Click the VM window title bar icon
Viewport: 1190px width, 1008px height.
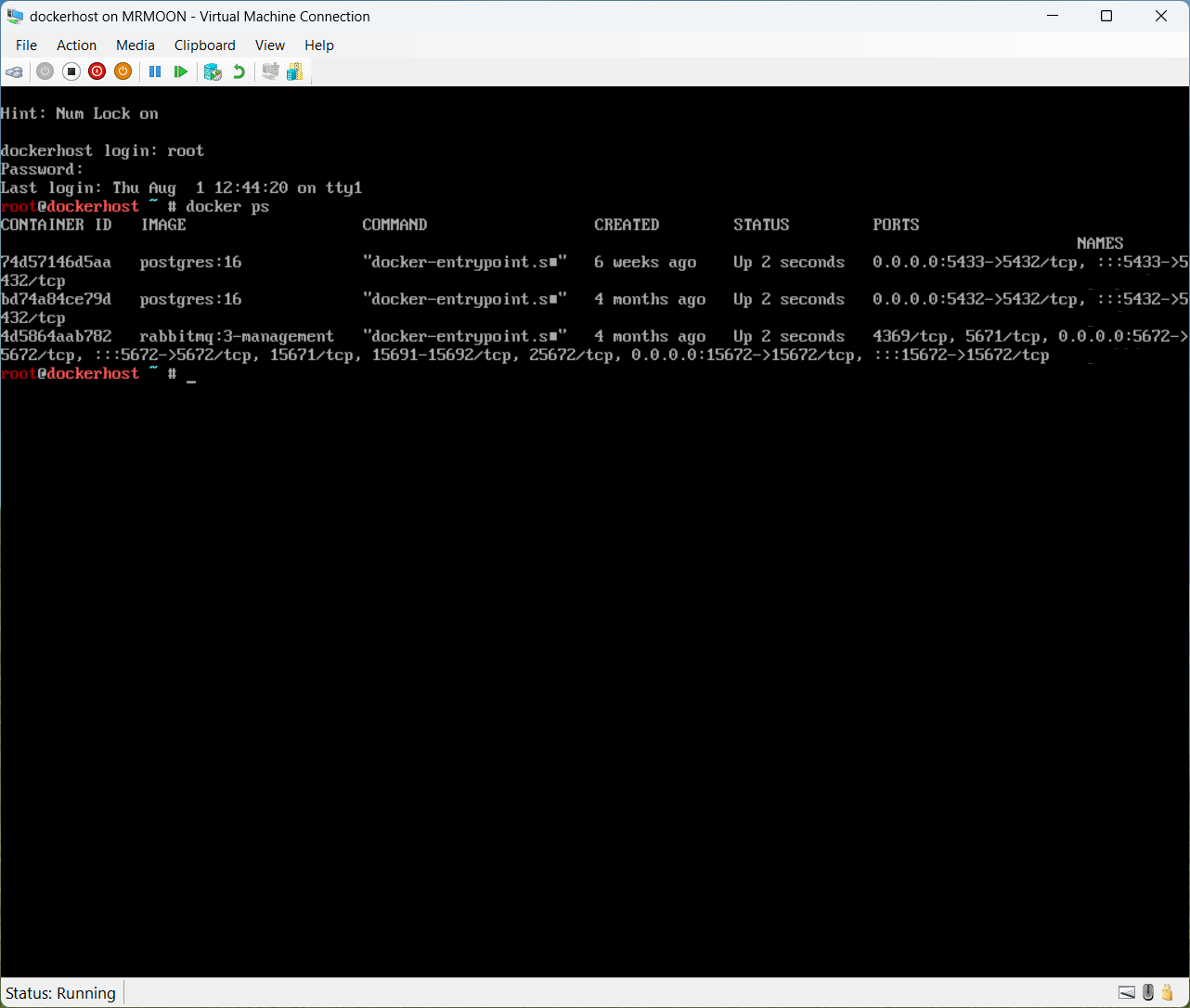coord(16,16)
